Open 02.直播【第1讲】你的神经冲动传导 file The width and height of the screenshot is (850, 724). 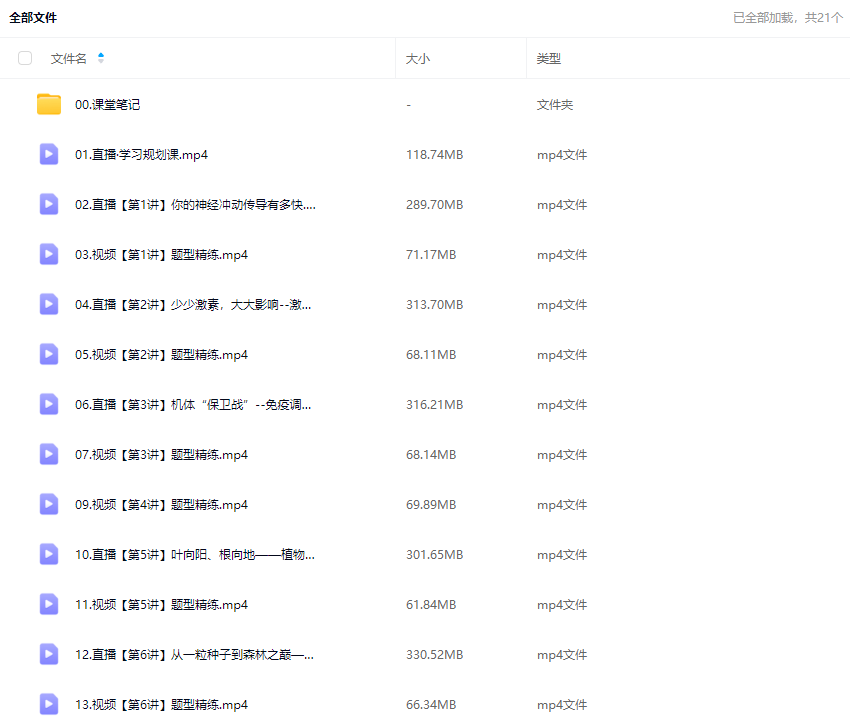tap(195, 205)
